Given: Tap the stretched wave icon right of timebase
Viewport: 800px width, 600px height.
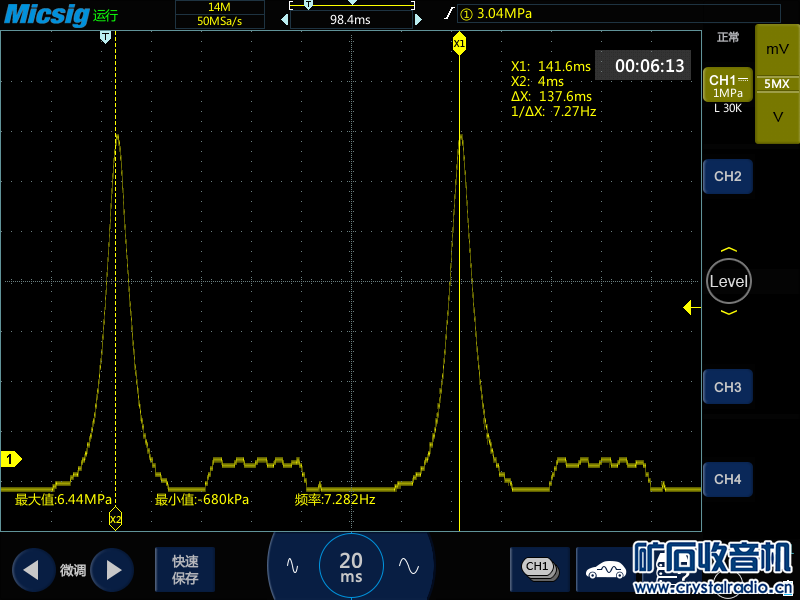Looking at the screenshot, I should 408,565.
